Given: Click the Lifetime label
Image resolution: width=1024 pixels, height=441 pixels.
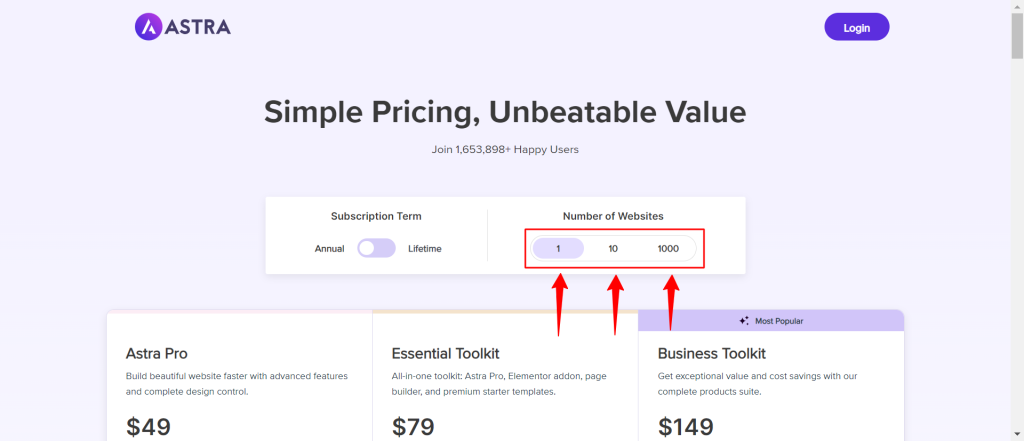Looking at the screenshot, I should click(424, 249).
